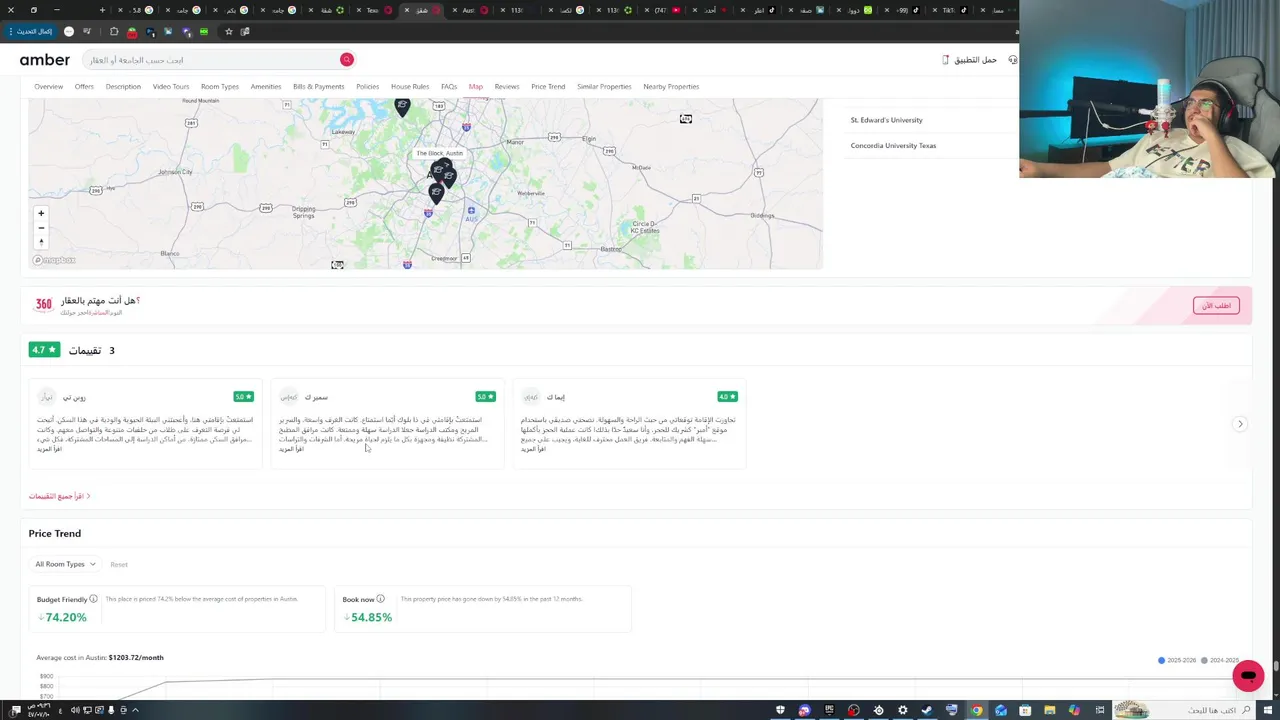Show Book now info tooltip icon
This screenshot has width=1280, height=720.
(x=380, y=599)
